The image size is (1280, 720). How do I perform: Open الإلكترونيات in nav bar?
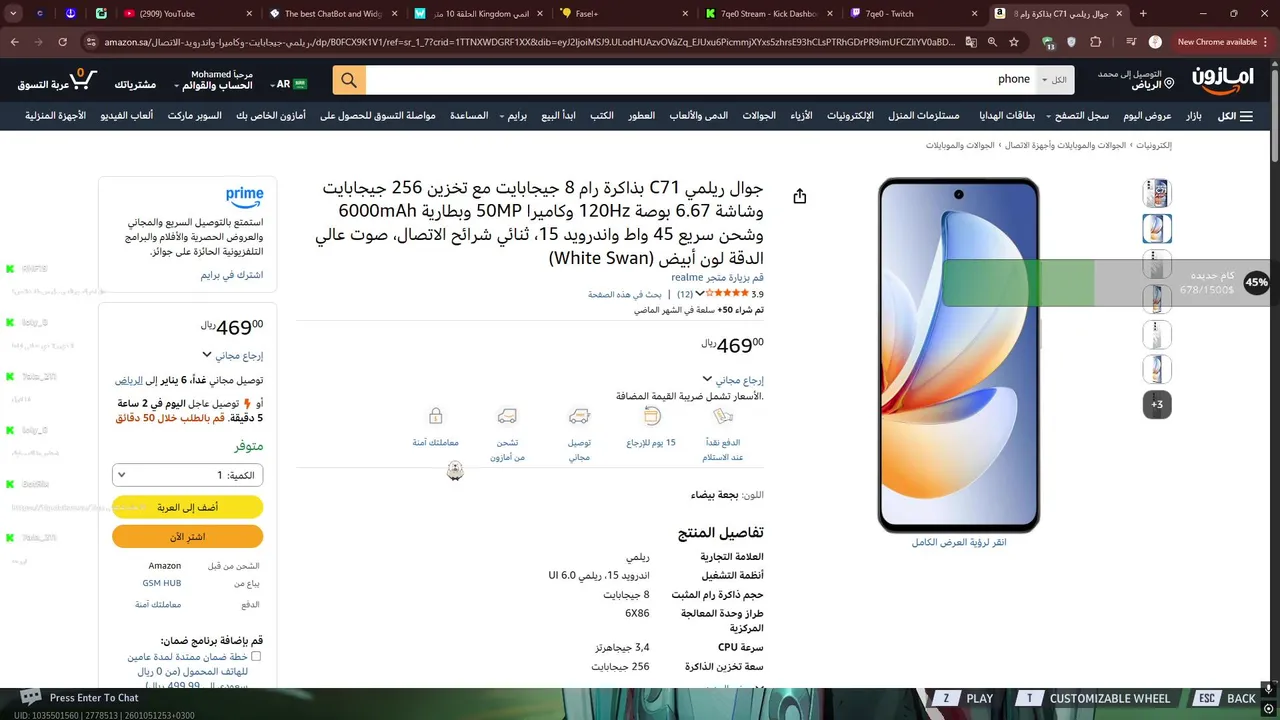coord(850,116)
